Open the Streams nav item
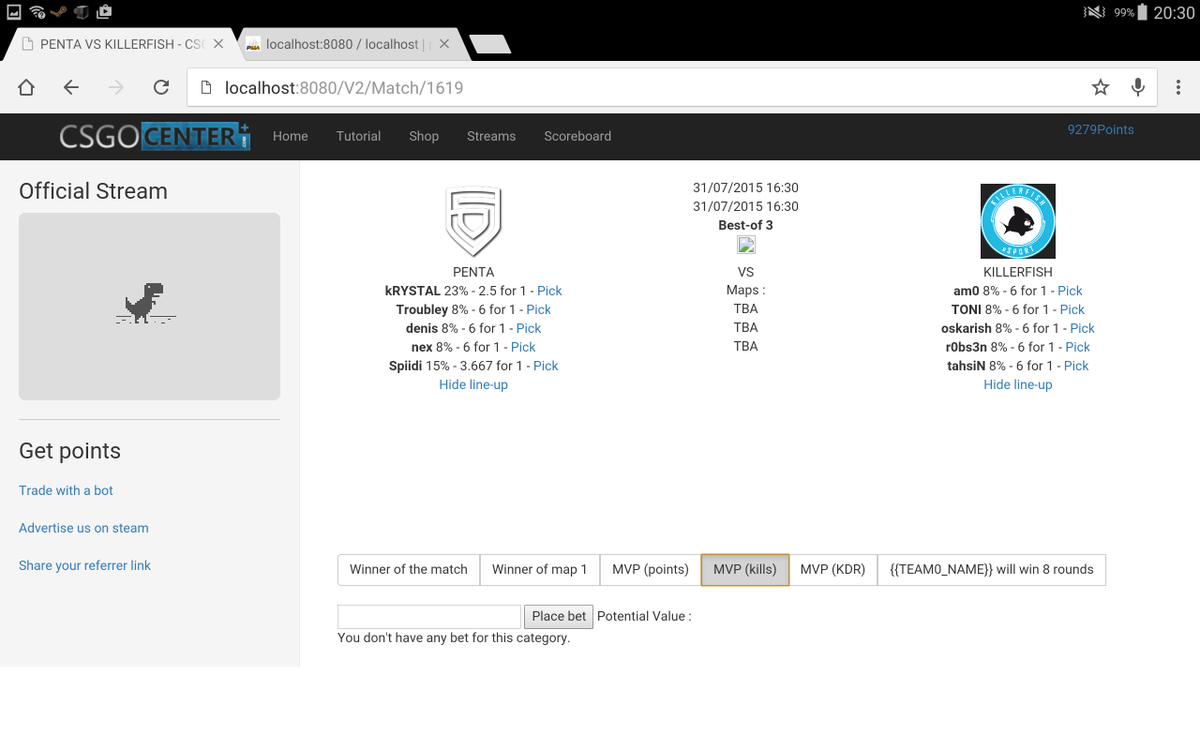Screen dimensions: 1200x750 click(x=491, y=136)
